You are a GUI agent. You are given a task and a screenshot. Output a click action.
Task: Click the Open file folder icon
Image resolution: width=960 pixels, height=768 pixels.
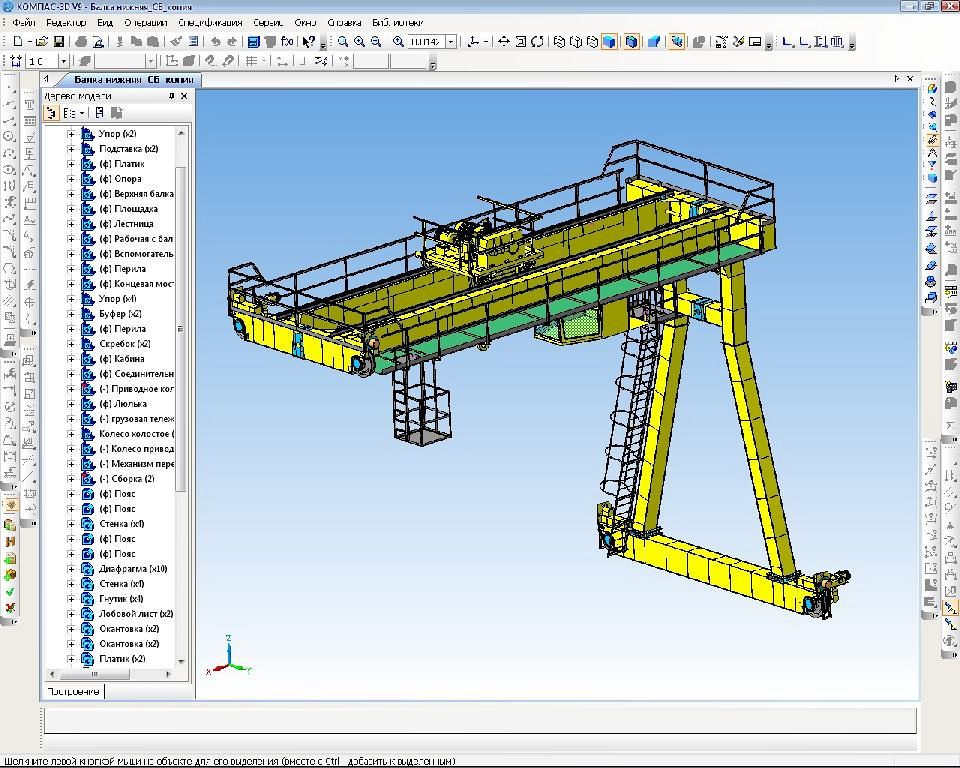(x=42, y=42)
